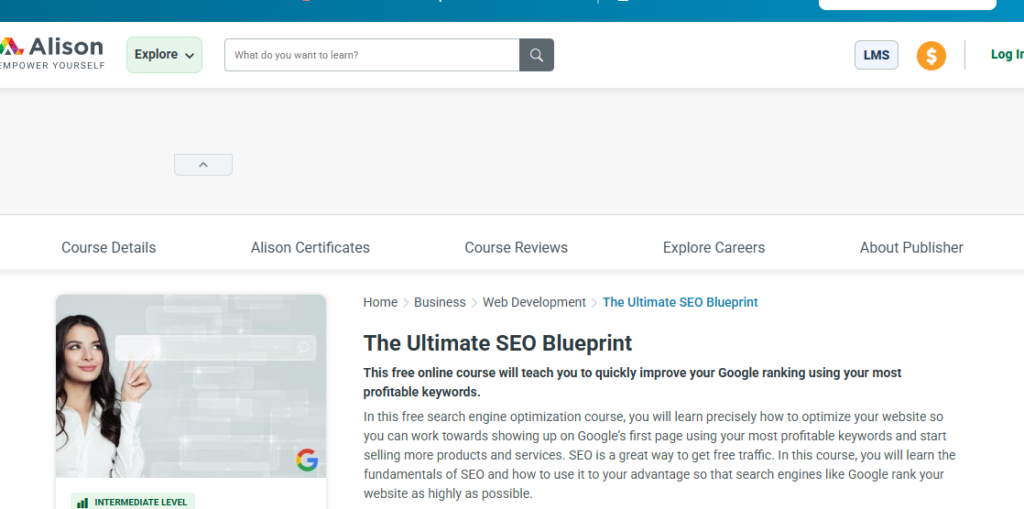Focus the 'What do you want to learn?' search box
This screenshot has width=1024, height=509.
[372, 55]
